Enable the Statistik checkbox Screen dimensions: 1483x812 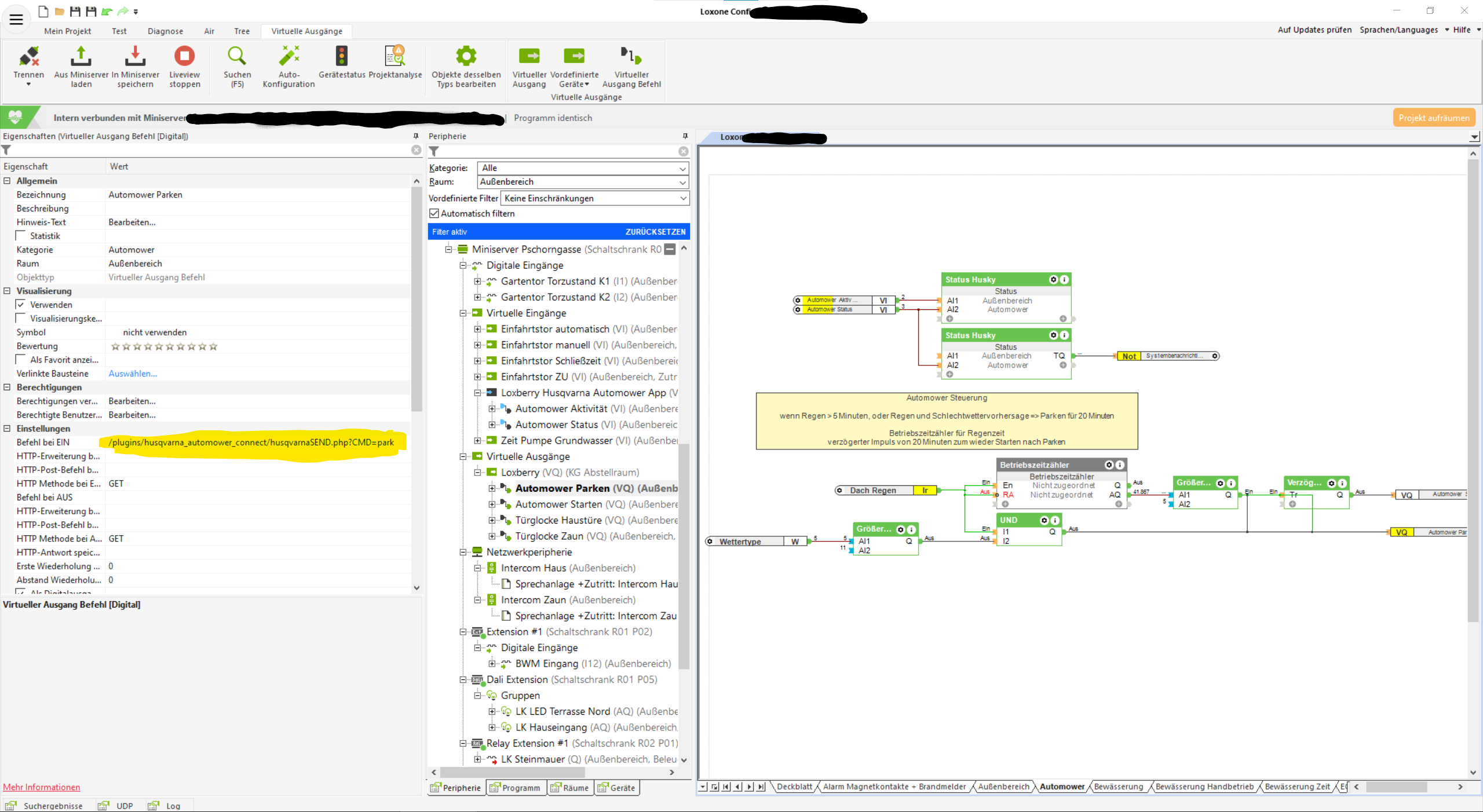pos(21,236)
